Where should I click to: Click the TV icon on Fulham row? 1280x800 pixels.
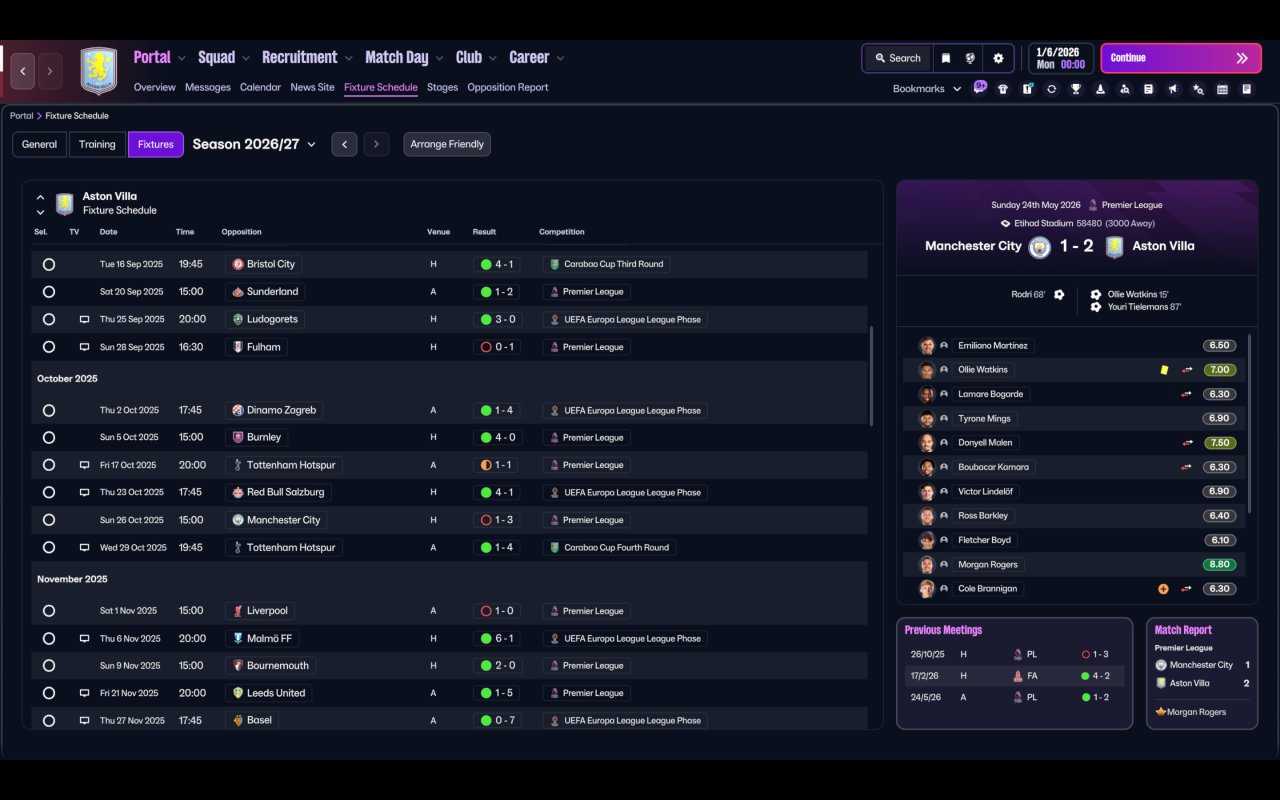click(84, 347)
